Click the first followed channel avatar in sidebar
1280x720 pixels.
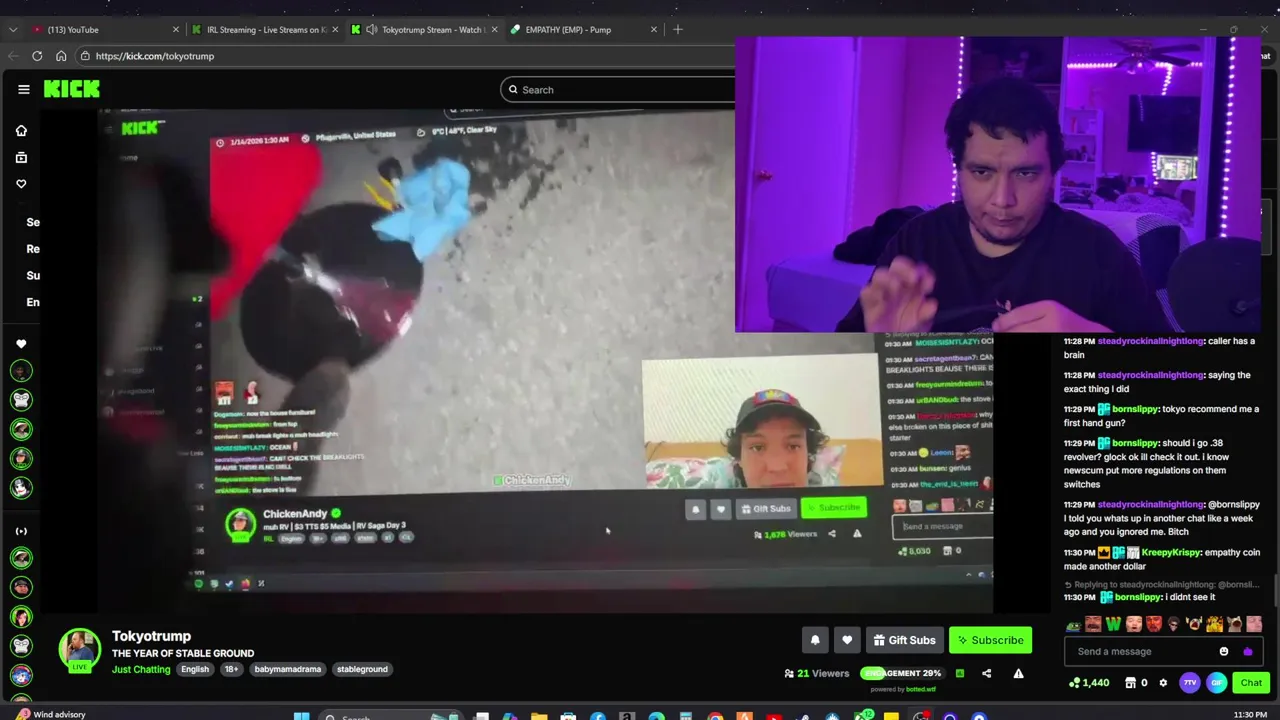tap(21, 371)
